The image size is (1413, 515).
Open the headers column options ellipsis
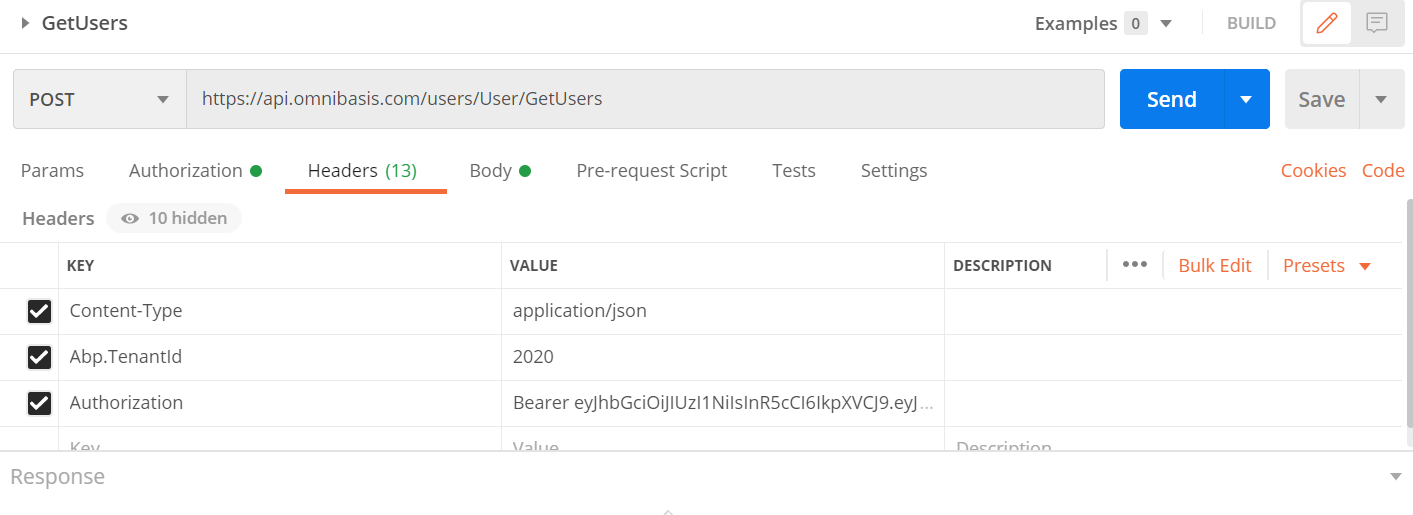pyautogui.click(x=1134, y=265)
